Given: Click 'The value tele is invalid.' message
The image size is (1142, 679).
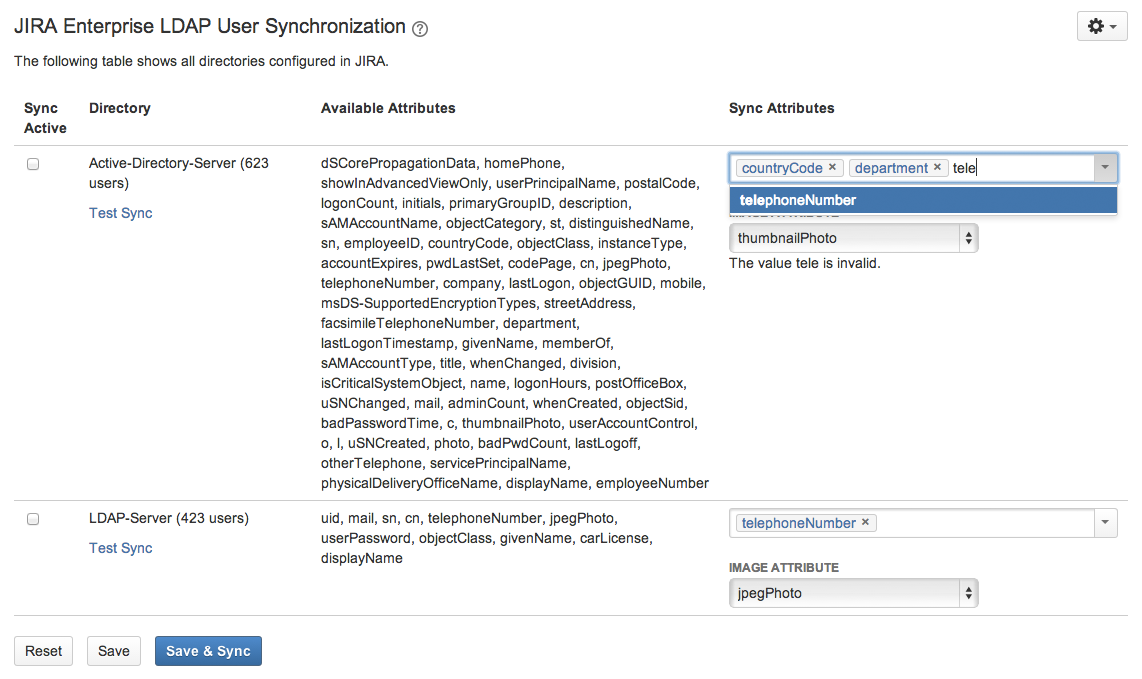Looking at the screenshot, I should click(x=805, y=263).
